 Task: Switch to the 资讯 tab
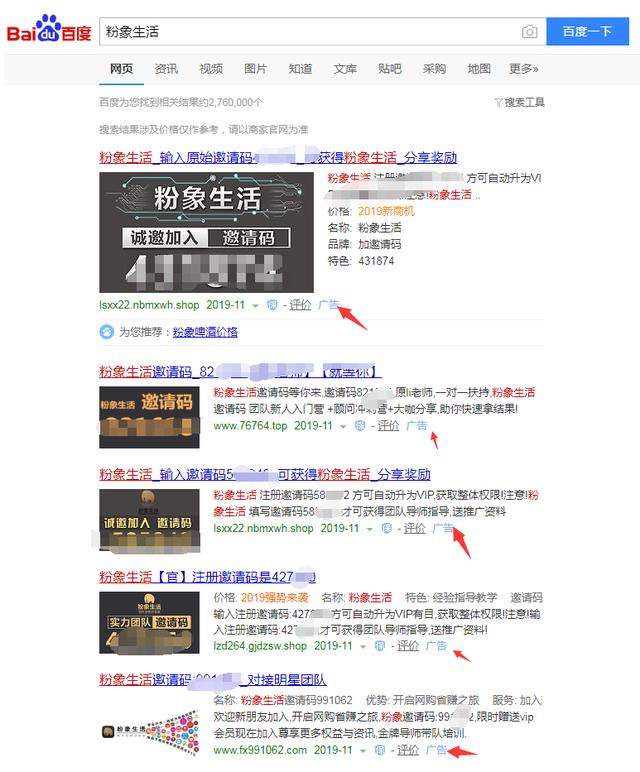click(166, 69)
